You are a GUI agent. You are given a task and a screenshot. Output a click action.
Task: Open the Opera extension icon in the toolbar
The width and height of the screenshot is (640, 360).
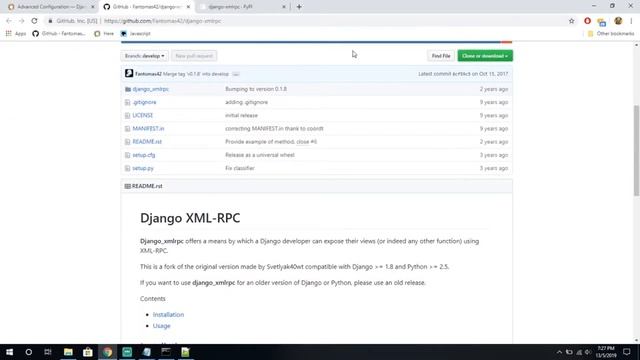click(x=587, y=21)
